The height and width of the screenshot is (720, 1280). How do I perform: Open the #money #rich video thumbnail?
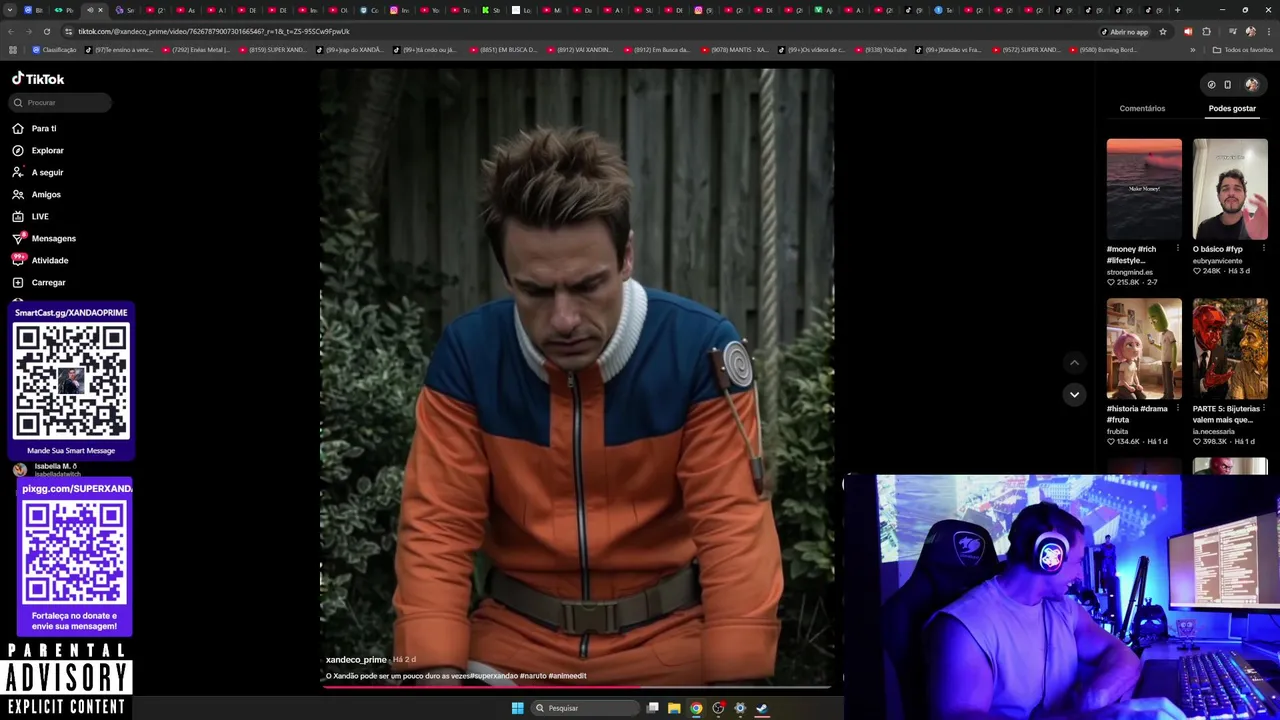[x=1144, y=189]
